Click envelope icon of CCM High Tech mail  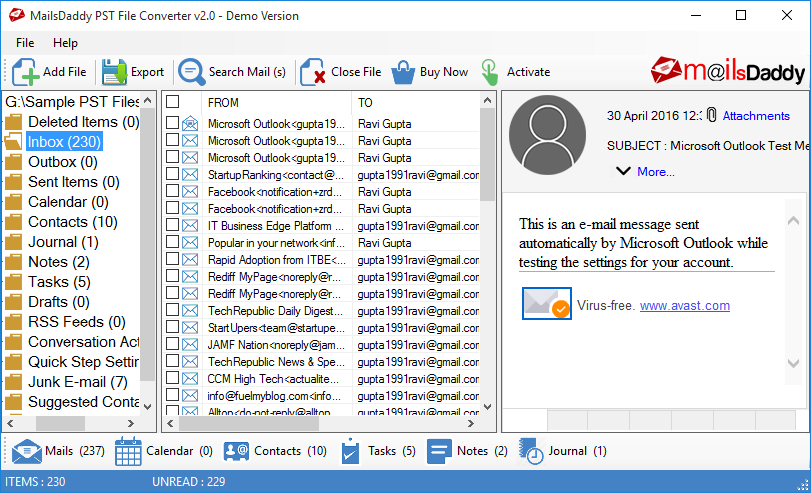pos(190,379)
